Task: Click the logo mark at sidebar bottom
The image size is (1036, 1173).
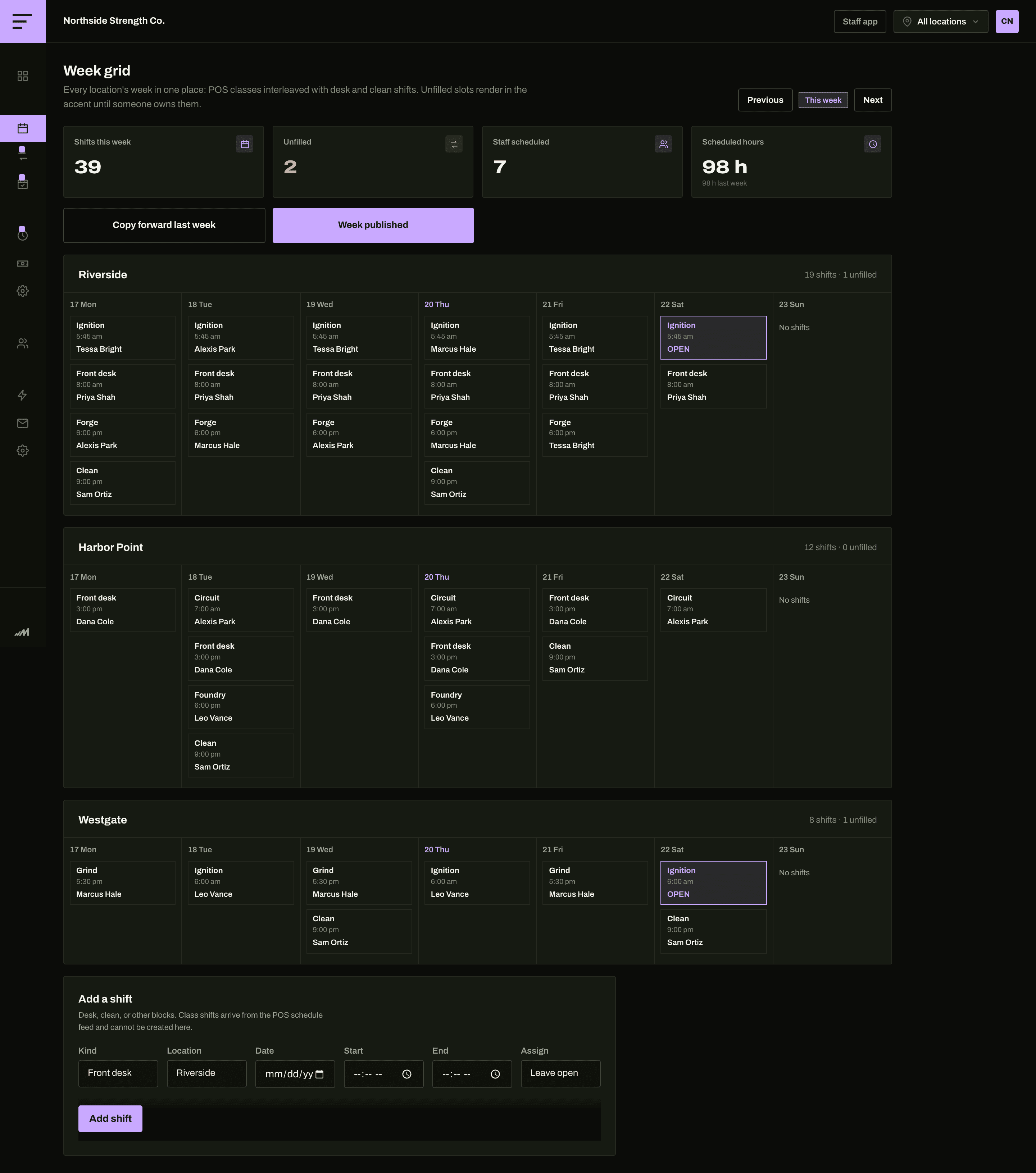Action: pyautogui.click(x=22, y=633)
